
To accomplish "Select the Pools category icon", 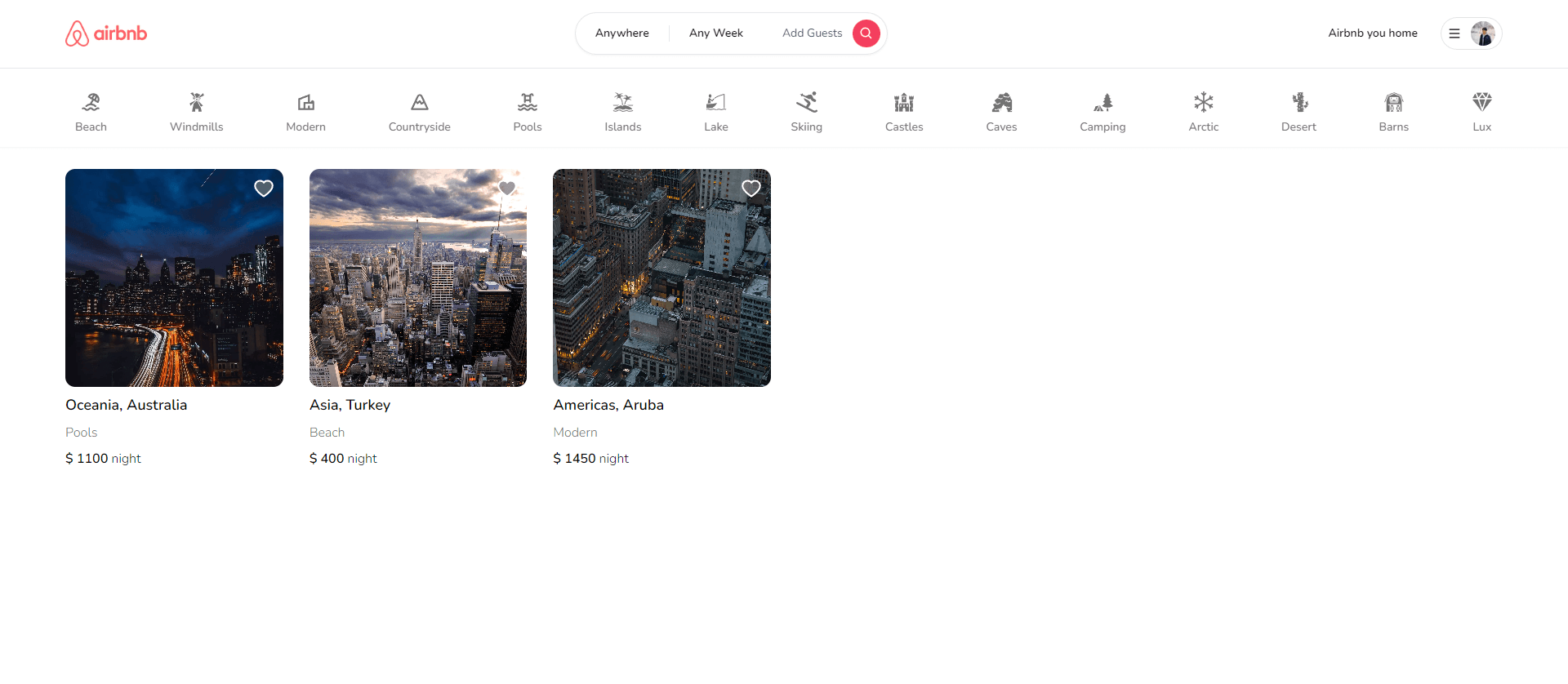I will (x=528, y=102).
